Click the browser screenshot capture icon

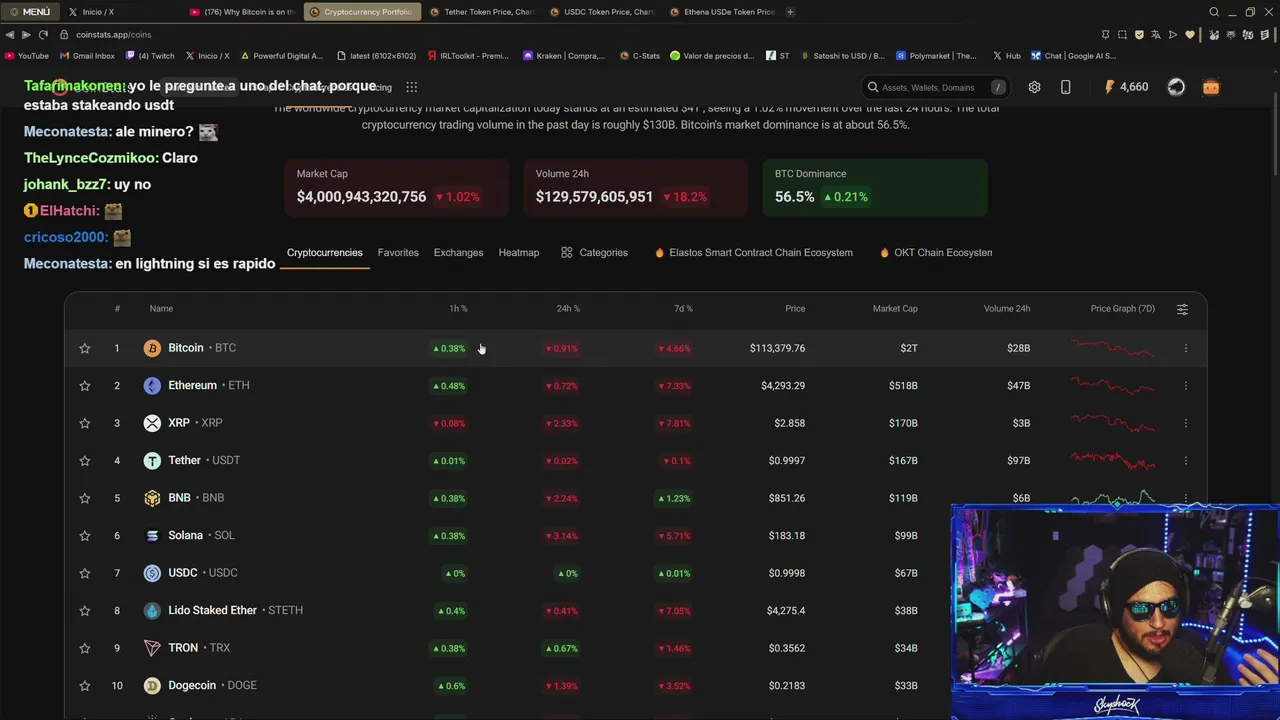click(1122, 34)
